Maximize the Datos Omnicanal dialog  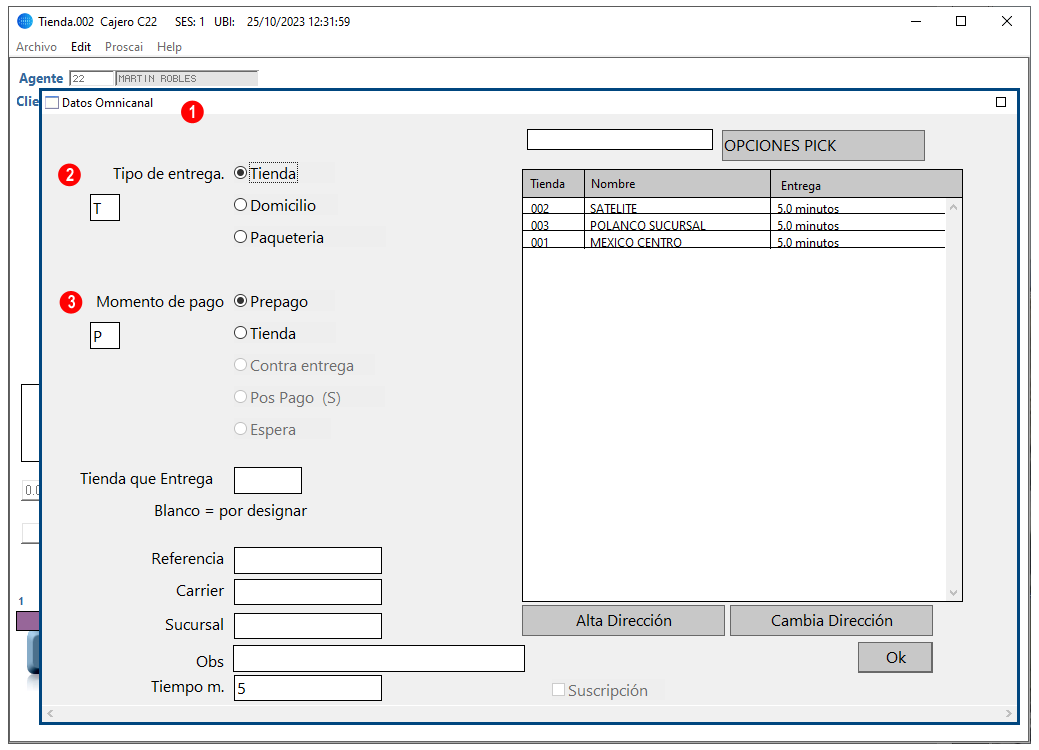tap(1001, 102)
